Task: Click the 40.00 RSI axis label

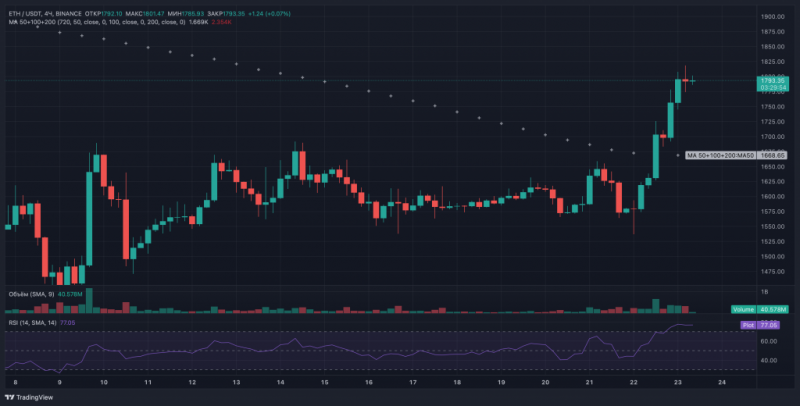Action: tap(769, 360)
